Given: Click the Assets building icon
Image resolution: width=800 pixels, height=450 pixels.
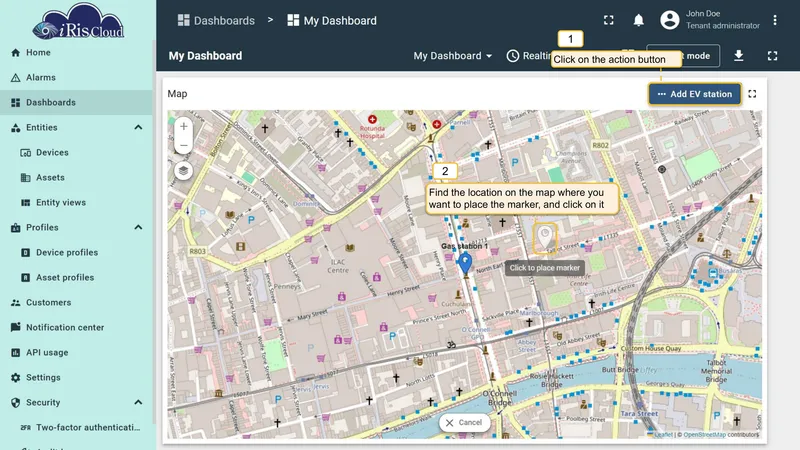Looking at the screenshot, I should [26, 178].
